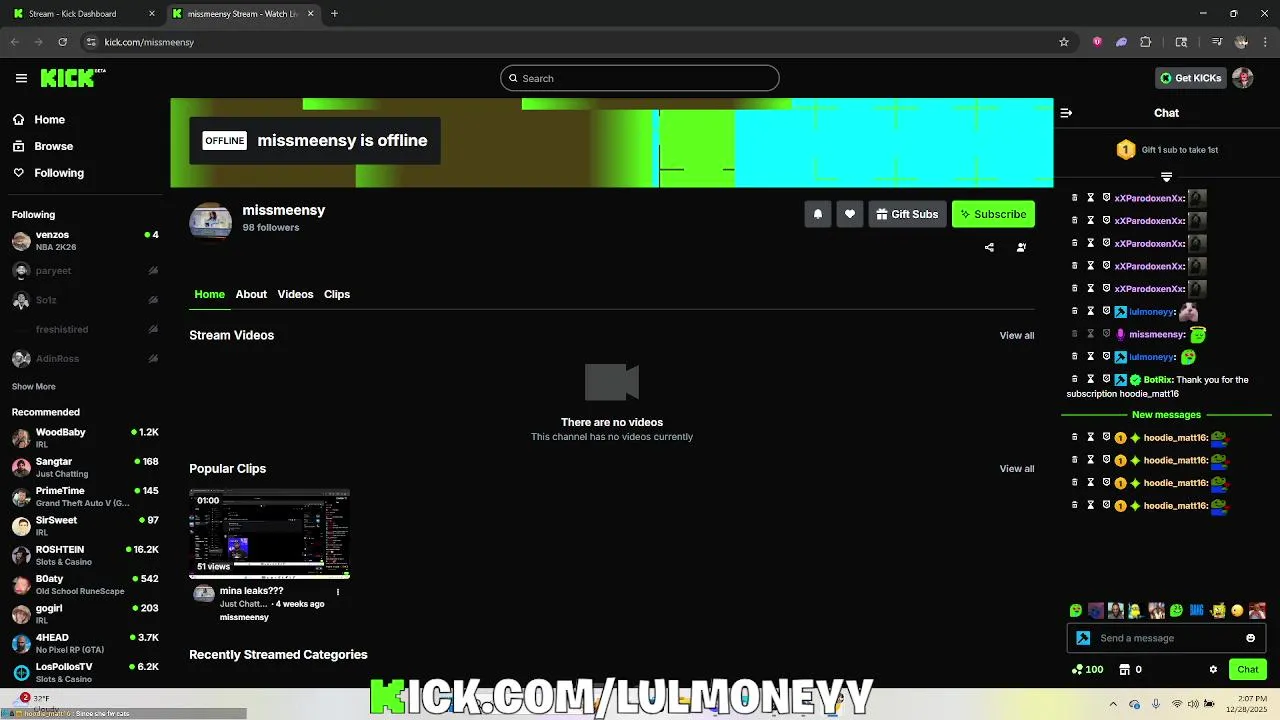This screenshot has width=1280, height=720.
Task: Open the mina leaks clip thumbnail
Action: click(270, 534)
